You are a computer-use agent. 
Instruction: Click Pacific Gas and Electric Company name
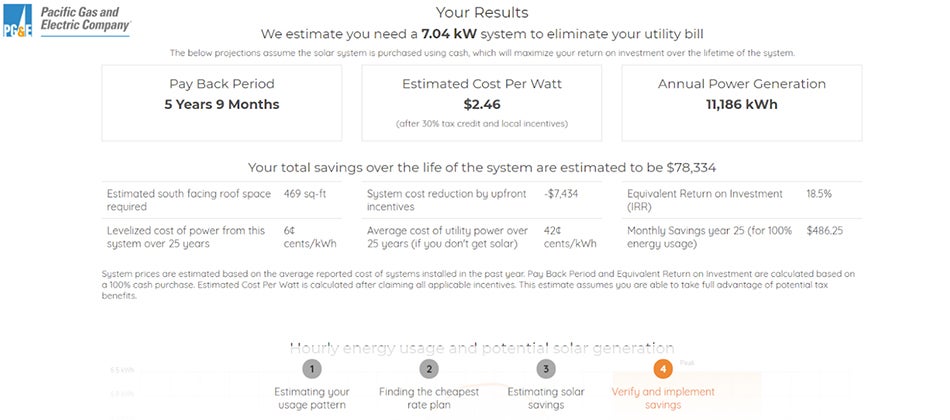coord(85,19)
